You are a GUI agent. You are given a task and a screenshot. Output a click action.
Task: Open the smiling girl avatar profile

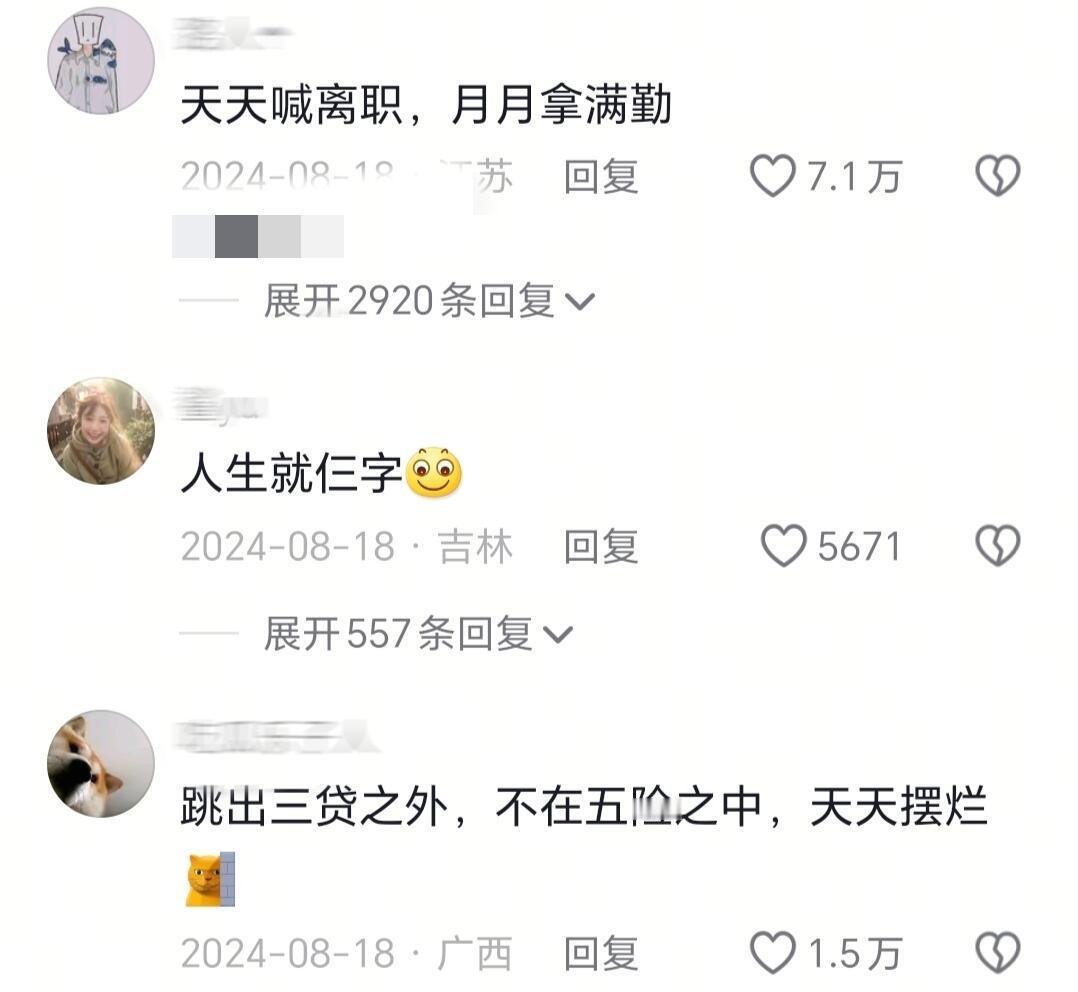click(x=101, y=430)
